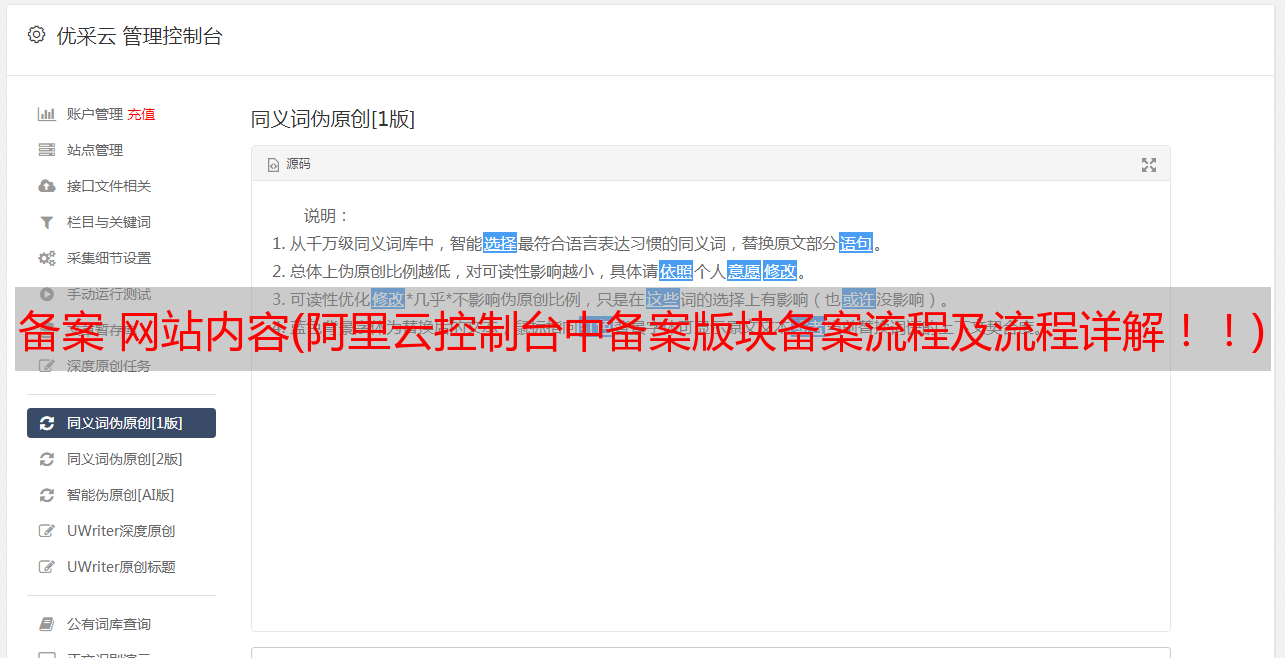The width and height of the screenshot is (1285, 658).
Task: Open UWriter原创标题 edit icon
Action: click(46, 567)
